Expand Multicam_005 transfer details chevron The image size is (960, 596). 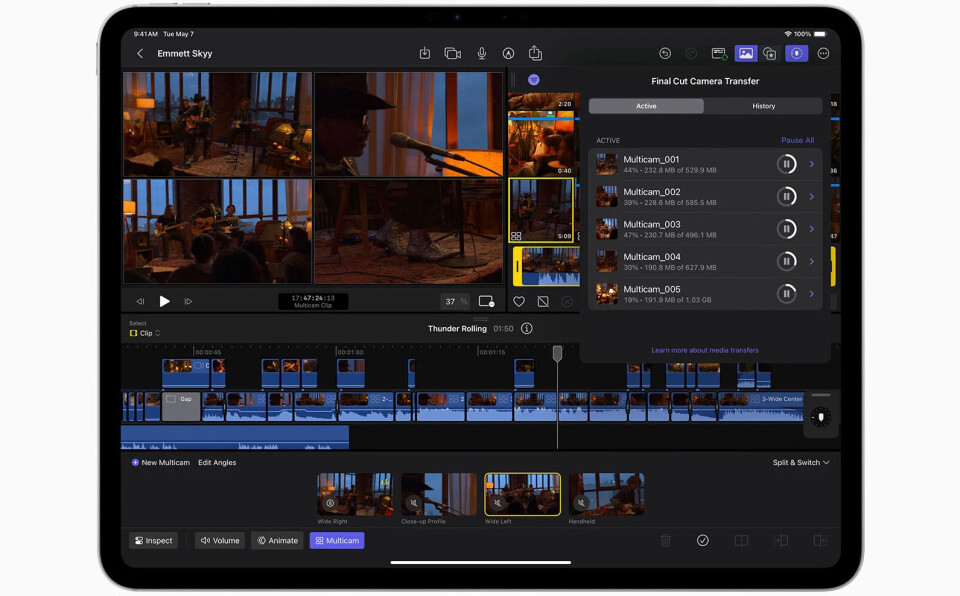point(811,294)
